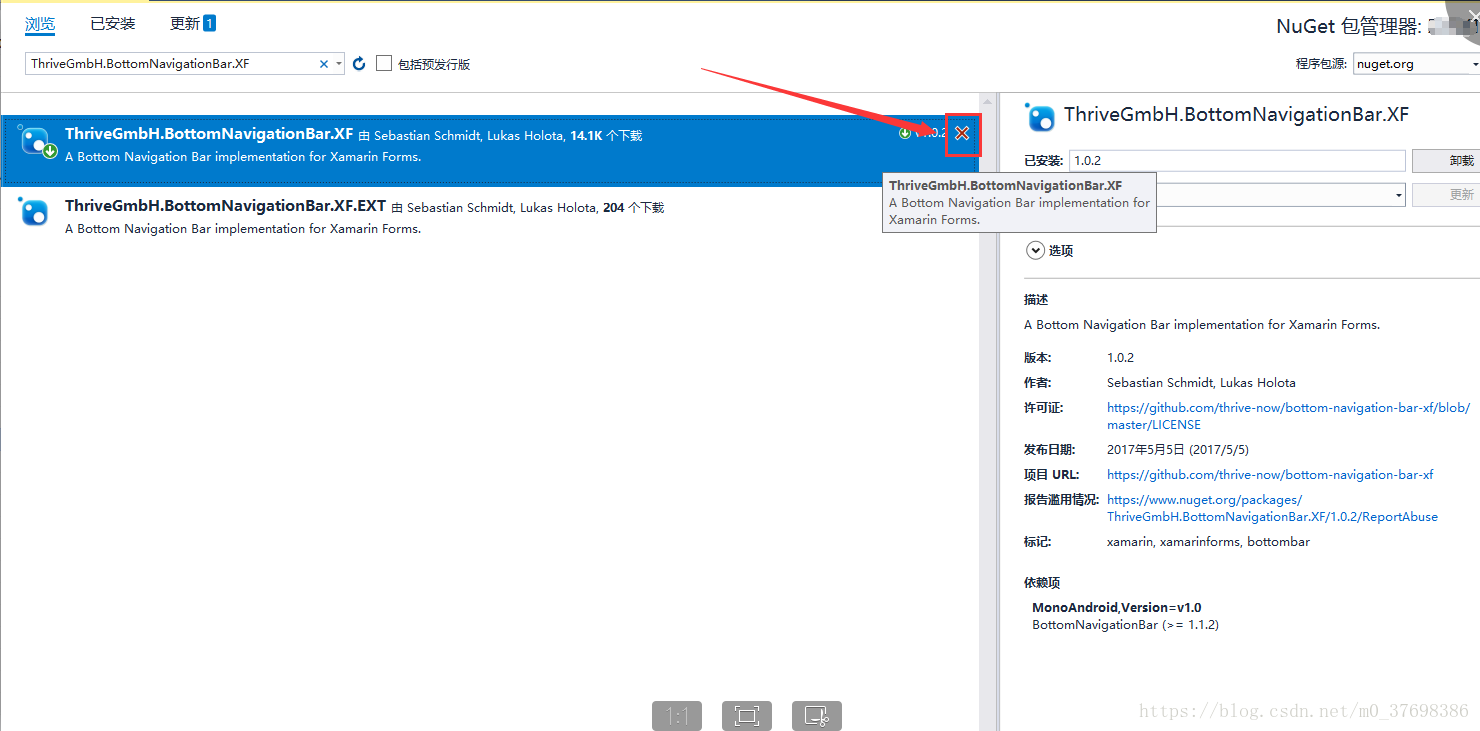
Task: Click the green installed-version indicator on first package
Action: 905,133
